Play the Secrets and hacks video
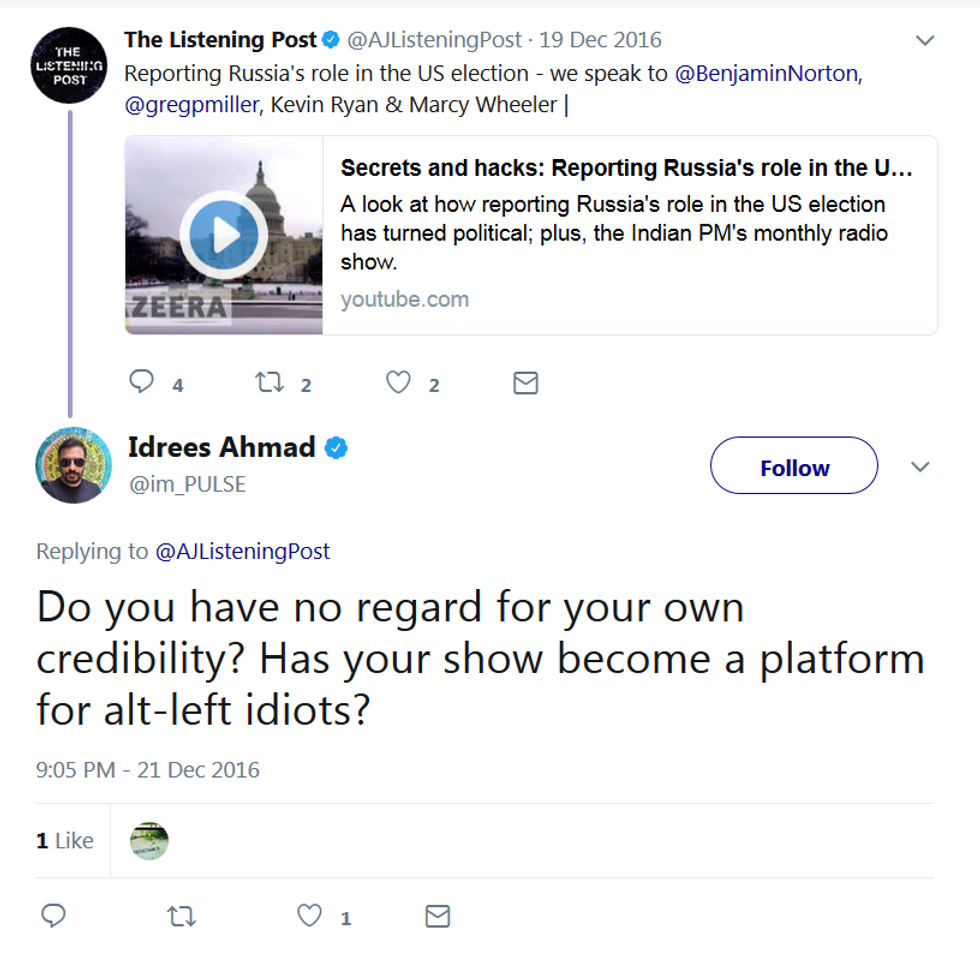This screenshot has height=963, width=980. pos(224,236)
